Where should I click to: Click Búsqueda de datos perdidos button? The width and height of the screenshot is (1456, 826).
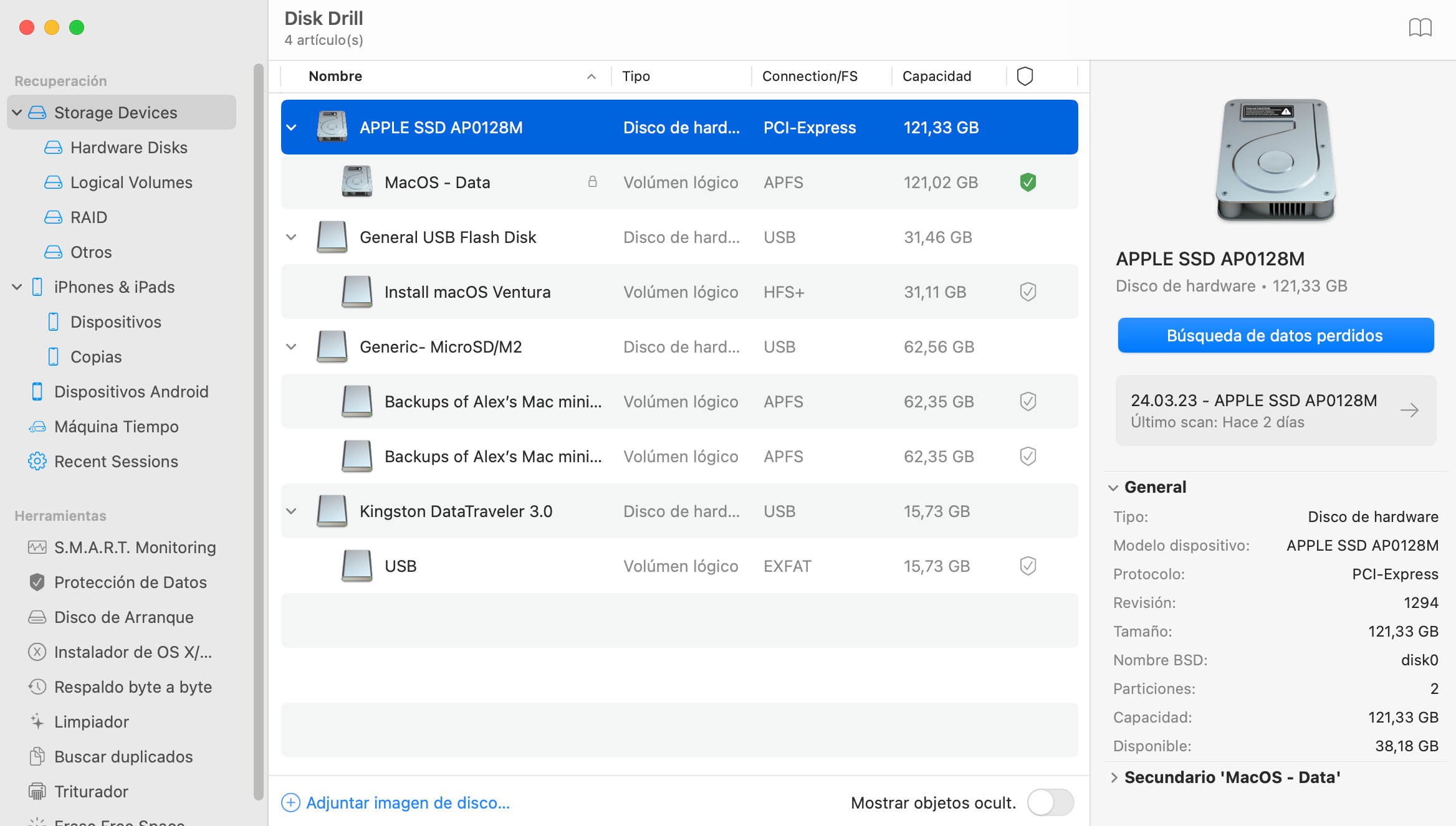click(1275, 335)
